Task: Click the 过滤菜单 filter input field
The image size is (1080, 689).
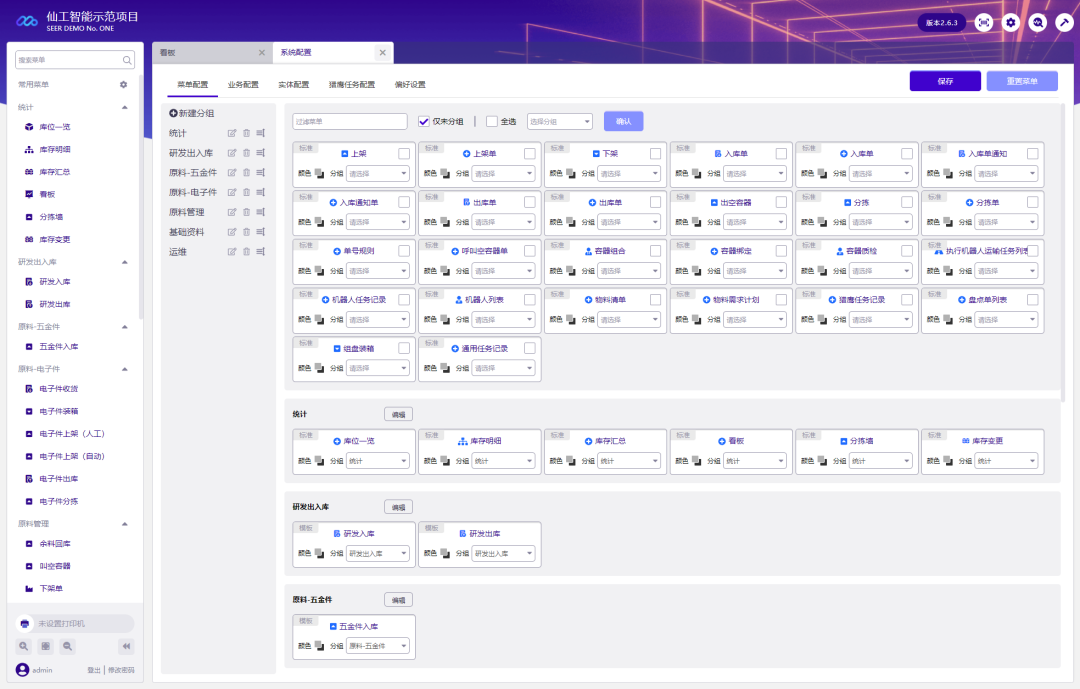Action: click(x=350, y=121)
